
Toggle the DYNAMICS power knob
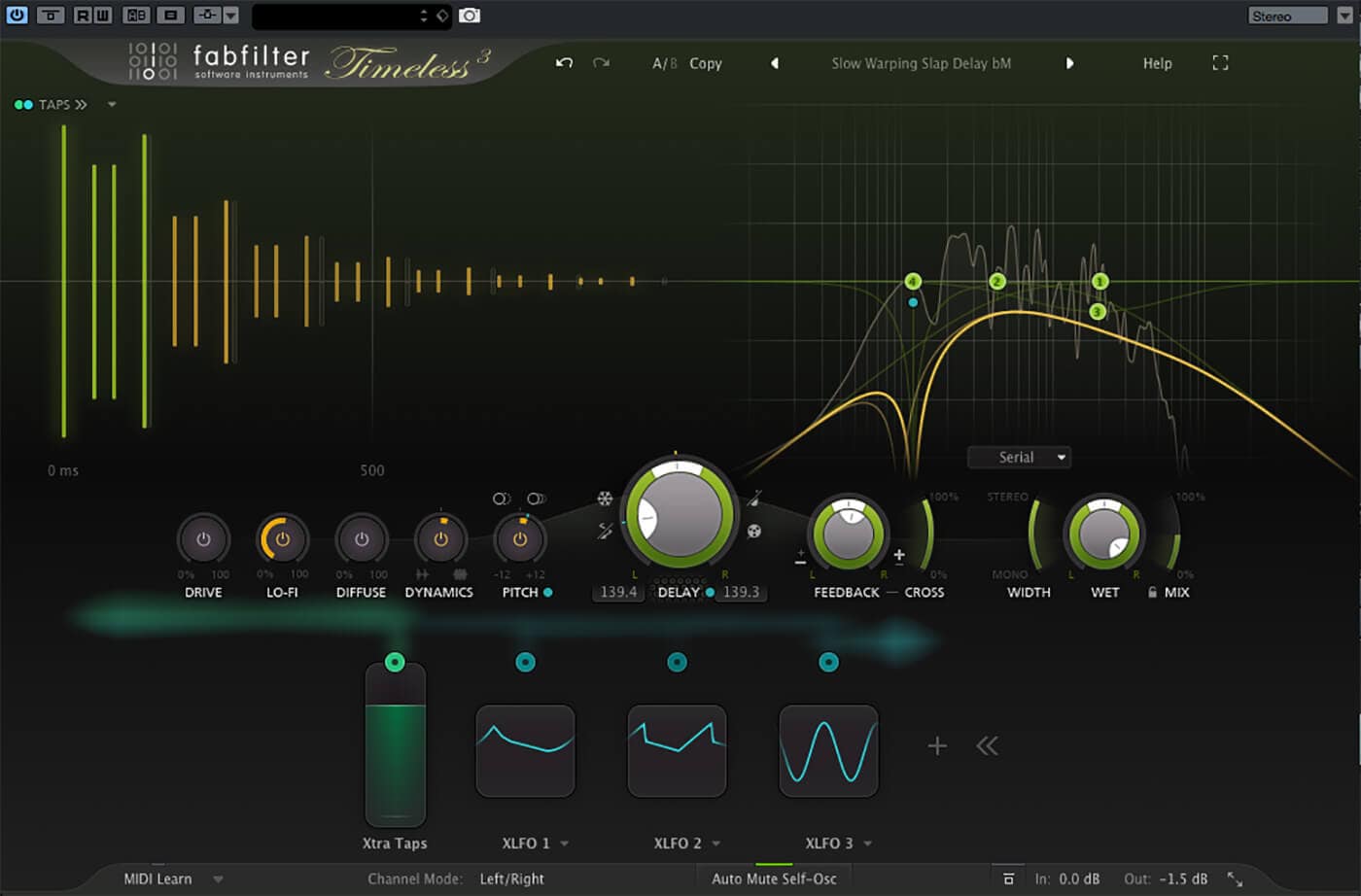tap(440, 539)
